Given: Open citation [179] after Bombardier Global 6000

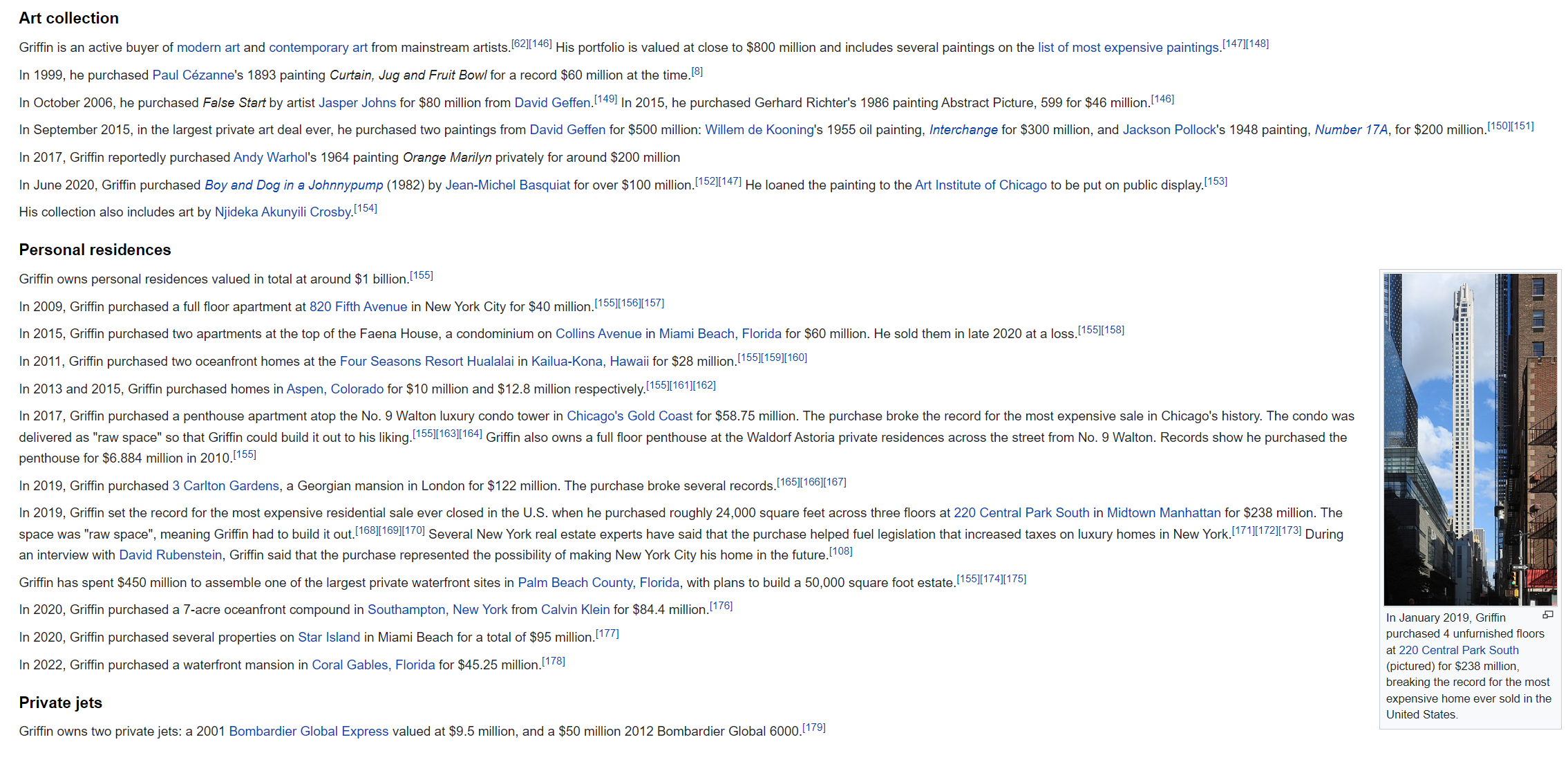Looking at the screenshot, I should (x=814, y=728).
